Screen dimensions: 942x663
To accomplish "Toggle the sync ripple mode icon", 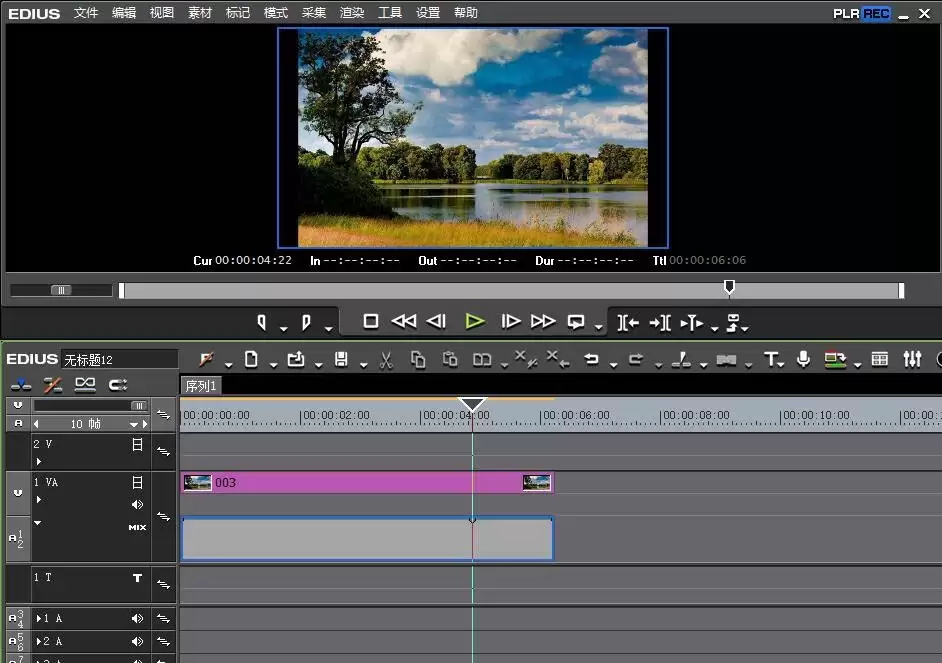I will point(53,384).
